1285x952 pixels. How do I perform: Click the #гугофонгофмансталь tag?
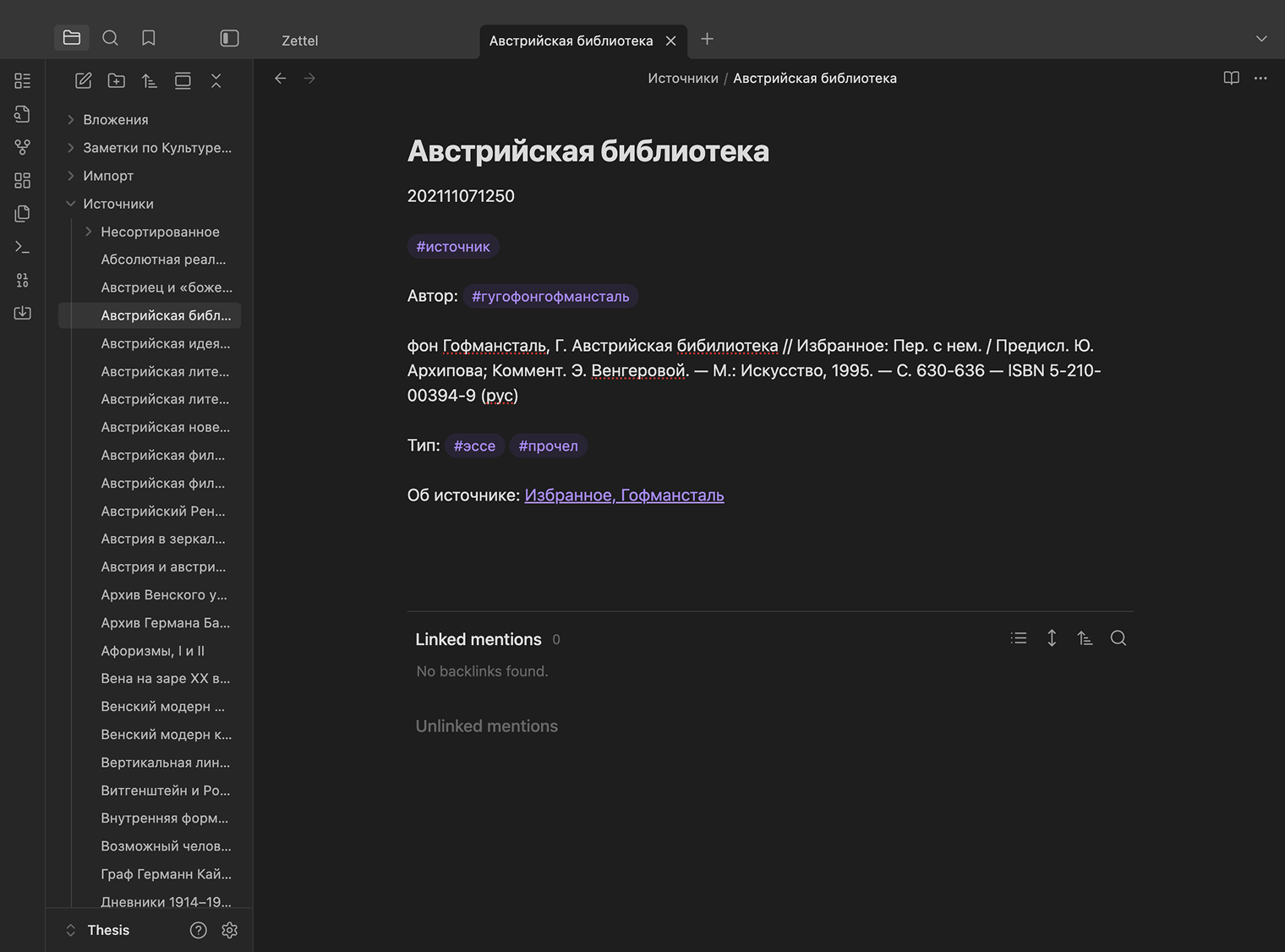click(x=550, y=297)
